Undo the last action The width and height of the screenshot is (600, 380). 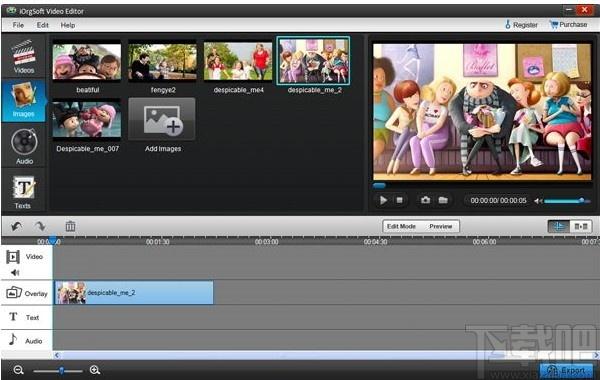[16, 226]
